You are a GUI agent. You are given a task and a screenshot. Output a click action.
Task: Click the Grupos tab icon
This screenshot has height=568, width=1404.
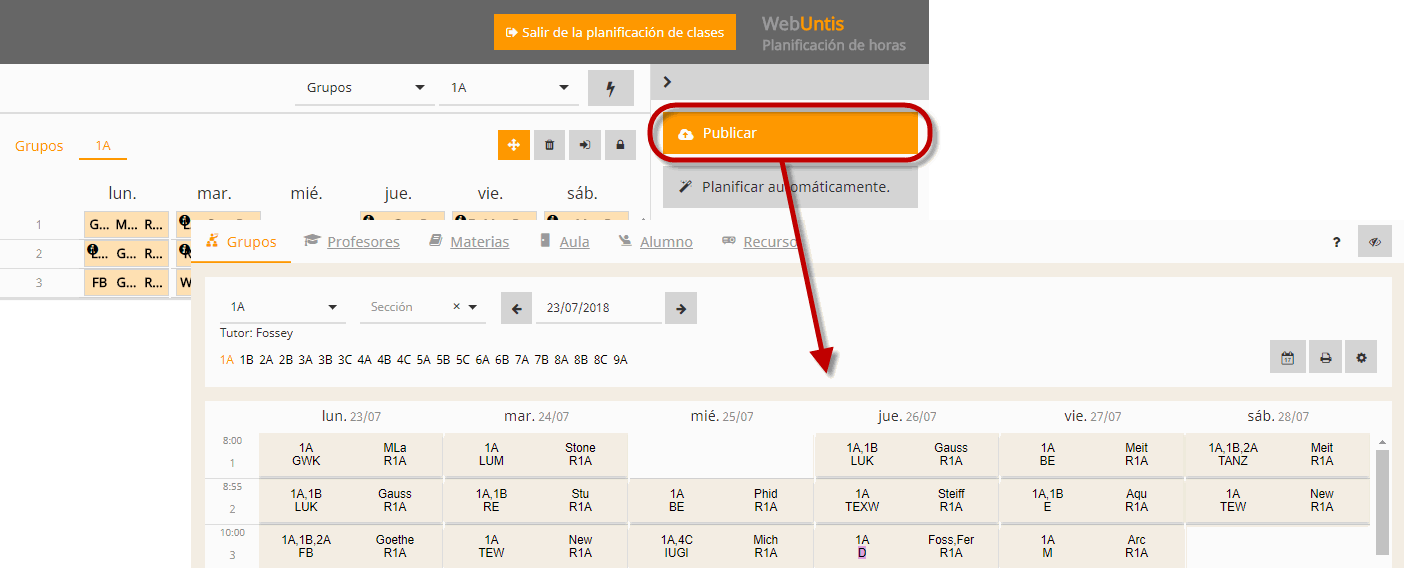tap(212, 241)
